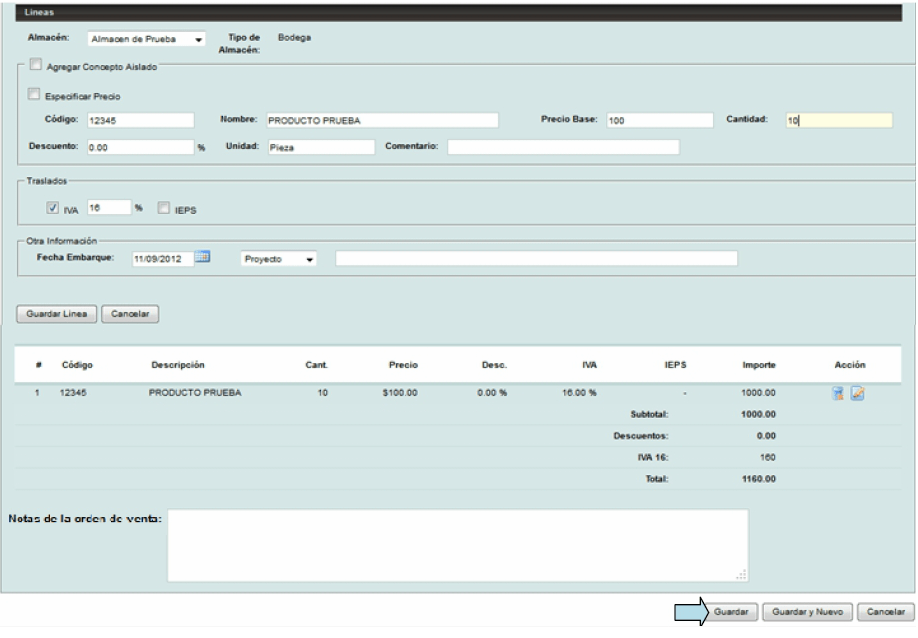Screen dimensions: 918x638
Task: Click the Guardar button at bottom
Action: pyautogui.click(x=730, y=610)
